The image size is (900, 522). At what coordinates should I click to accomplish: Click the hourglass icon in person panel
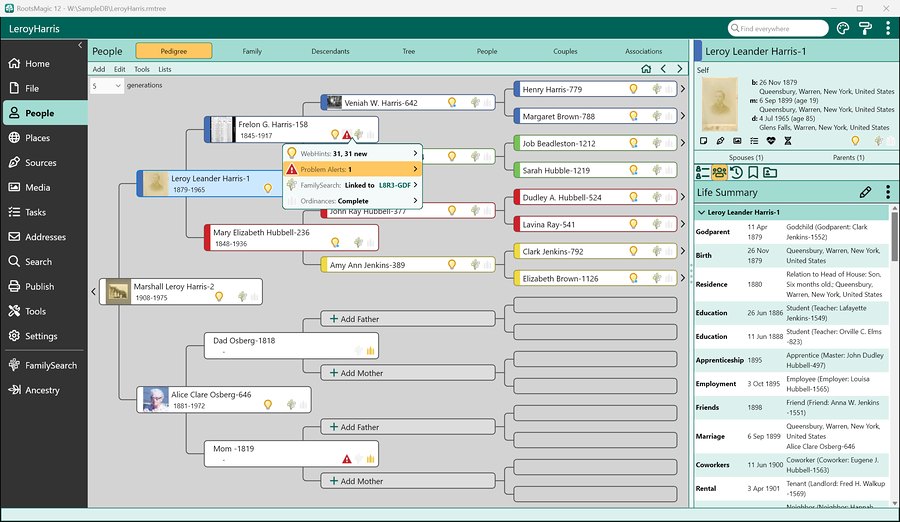click(x=788, y=141)
